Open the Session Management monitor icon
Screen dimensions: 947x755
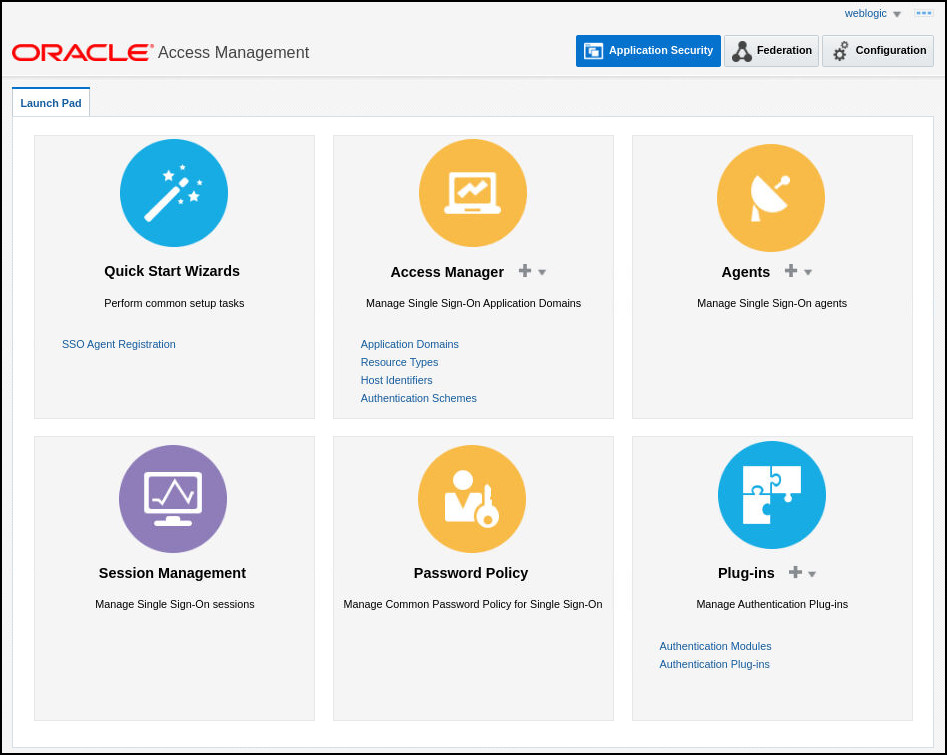point(173,499)
